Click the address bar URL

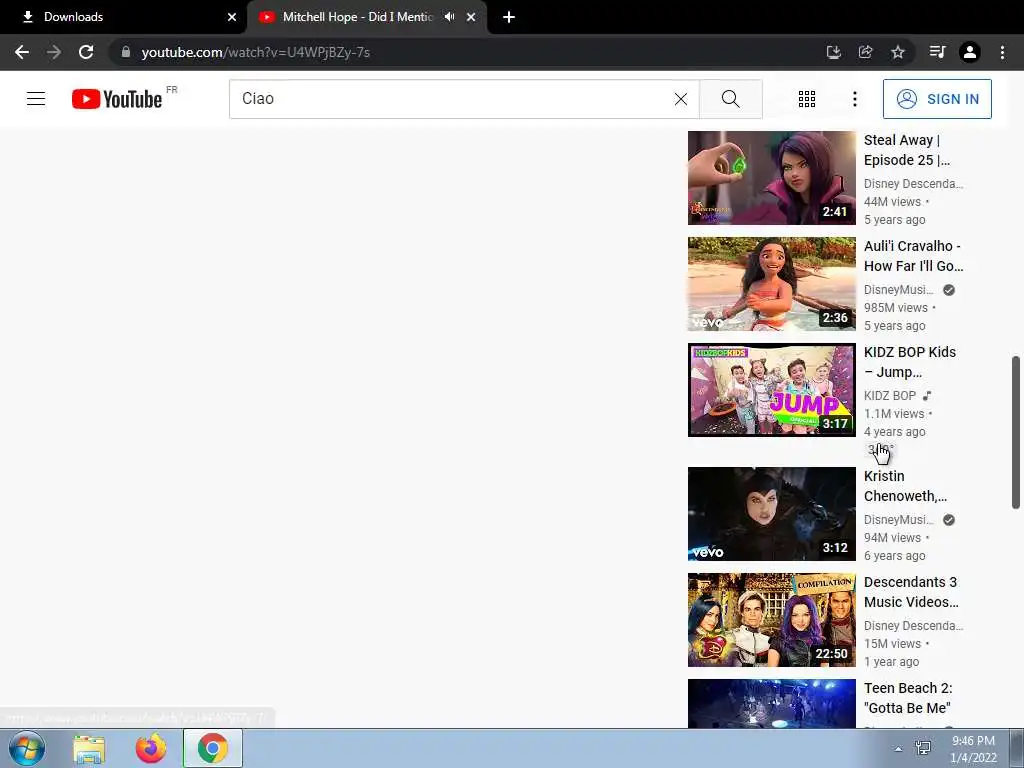pos(255,52)
